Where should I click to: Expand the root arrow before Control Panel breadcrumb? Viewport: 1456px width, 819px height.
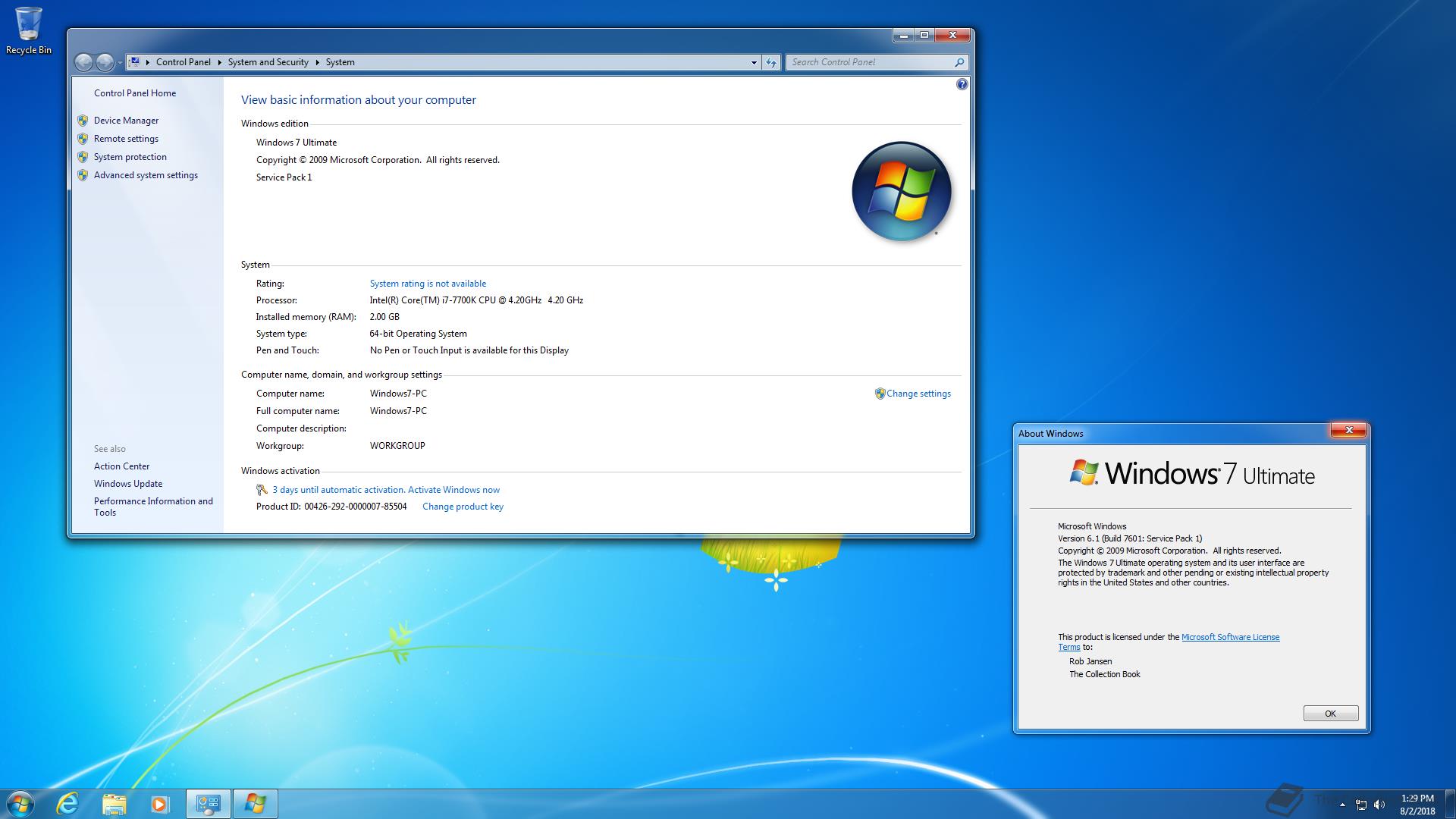[147, 62]
